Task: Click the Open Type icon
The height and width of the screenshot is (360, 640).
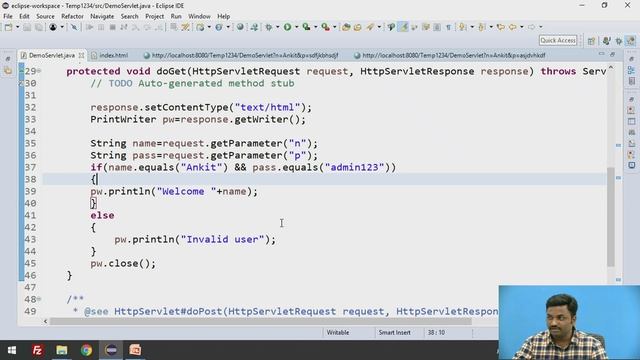Action: click(x=346, y=27)
